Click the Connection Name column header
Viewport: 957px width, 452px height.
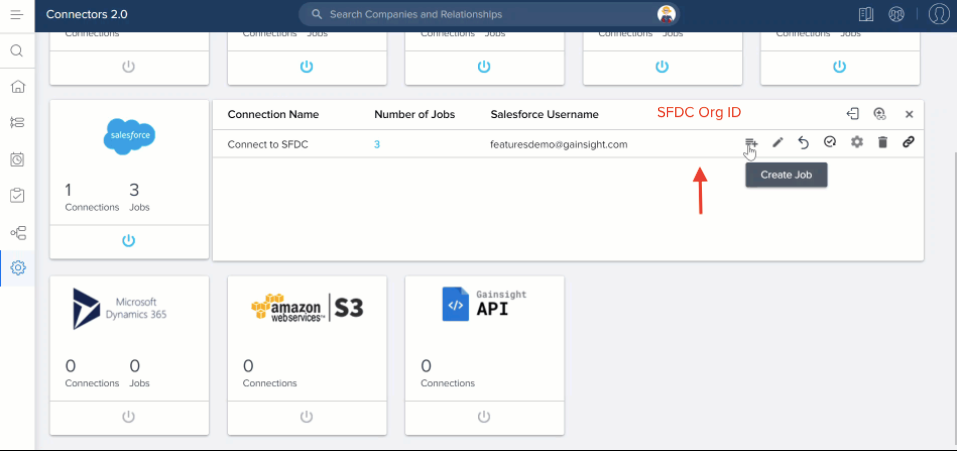[273, 114]
